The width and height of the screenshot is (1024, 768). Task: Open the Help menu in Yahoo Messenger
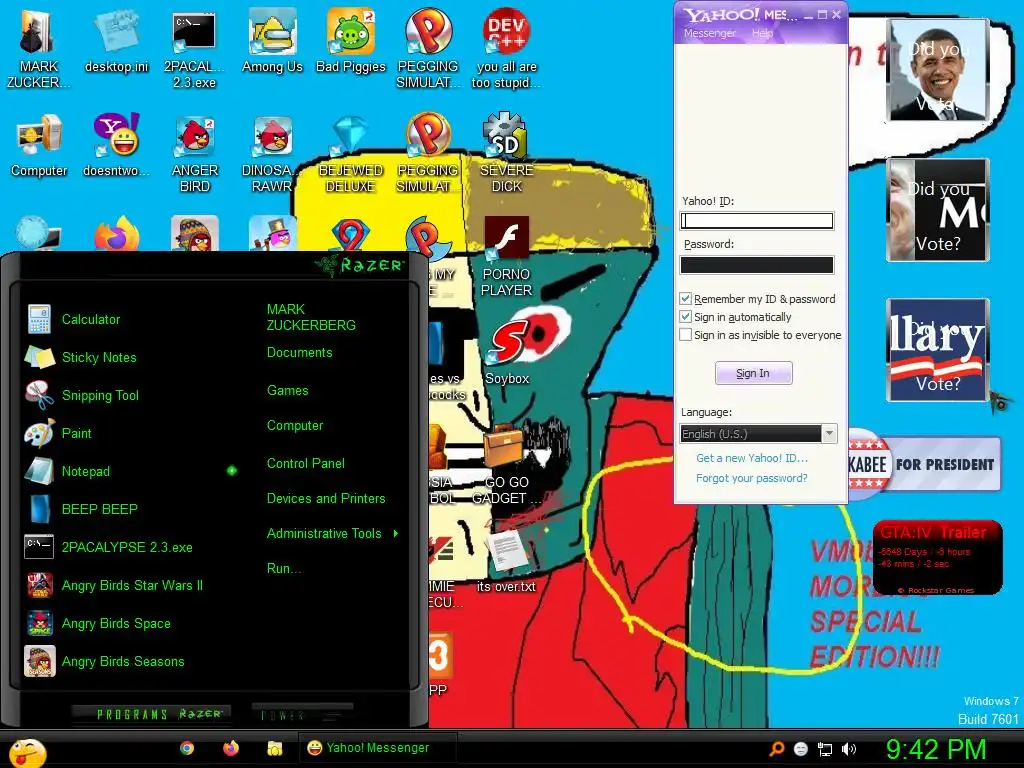(762, 33)
